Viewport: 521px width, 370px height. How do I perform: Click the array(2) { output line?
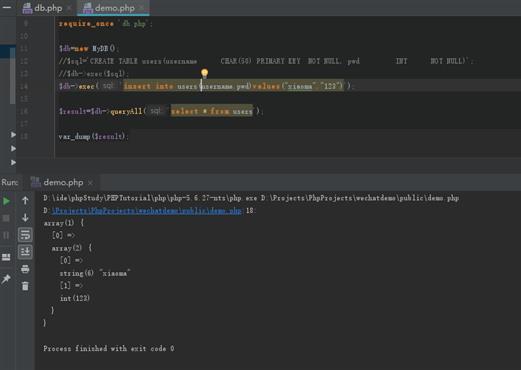tap(72, 248)
